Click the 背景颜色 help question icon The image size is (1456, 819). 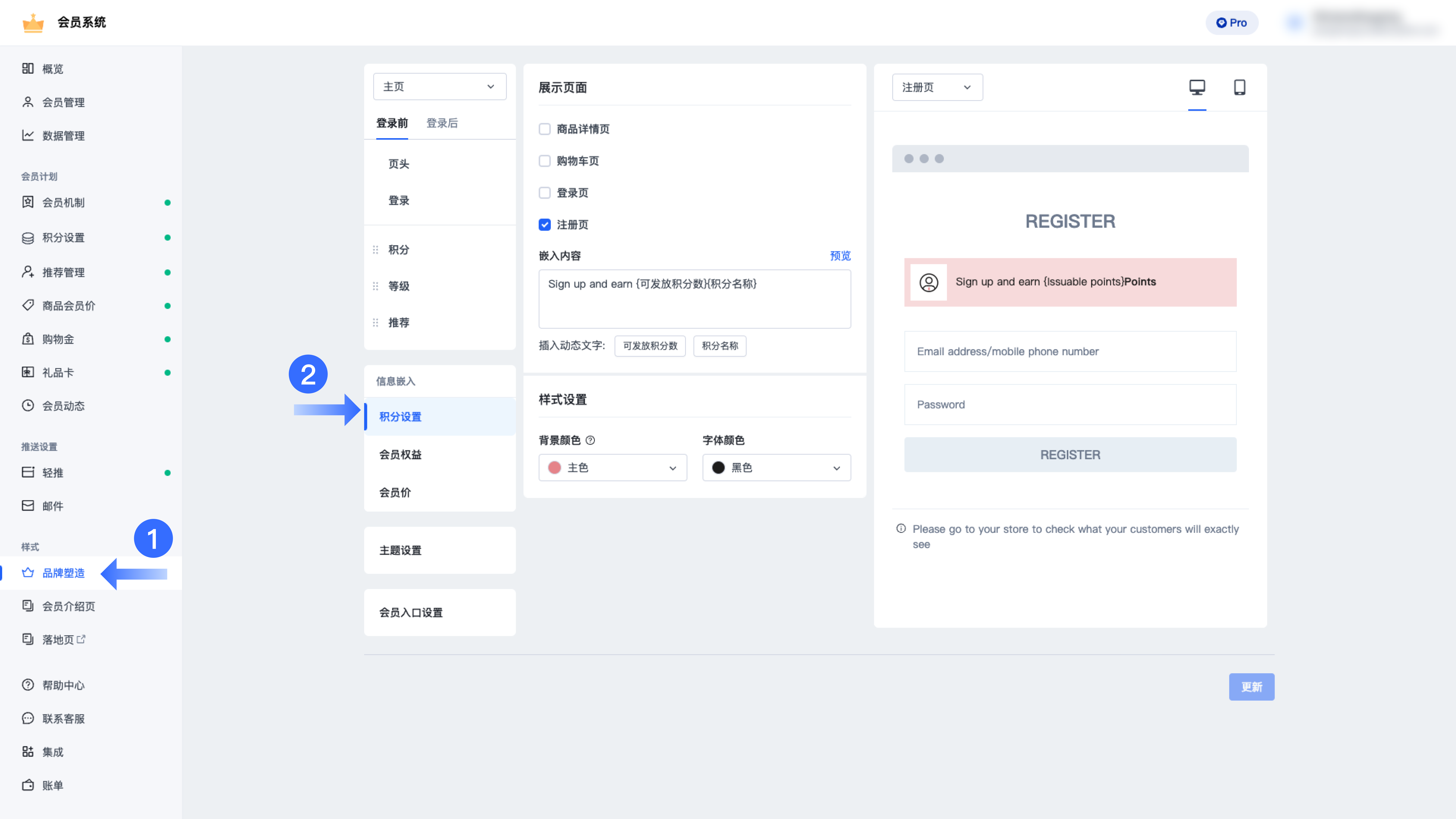click(590, 440)
